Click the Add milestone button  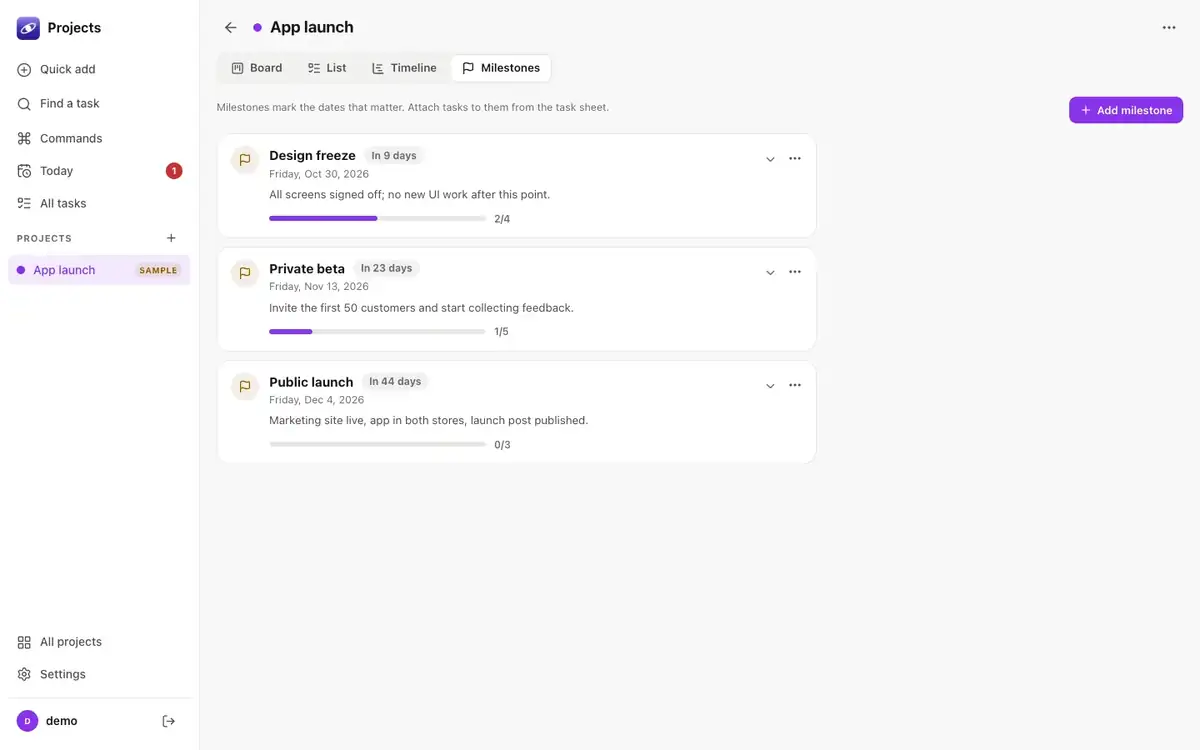click(1126, 110)
